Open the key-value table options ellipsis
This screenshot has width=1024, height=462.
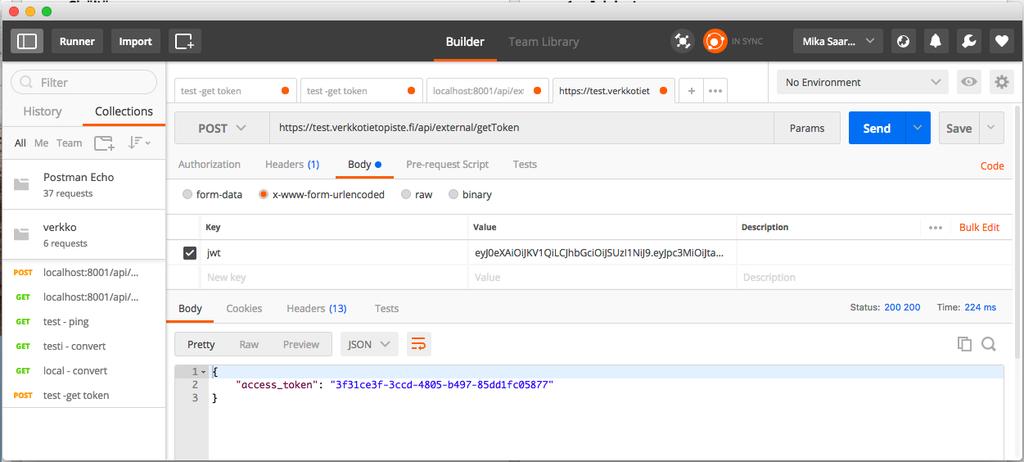pyautogui.click(x=935, y=227)
